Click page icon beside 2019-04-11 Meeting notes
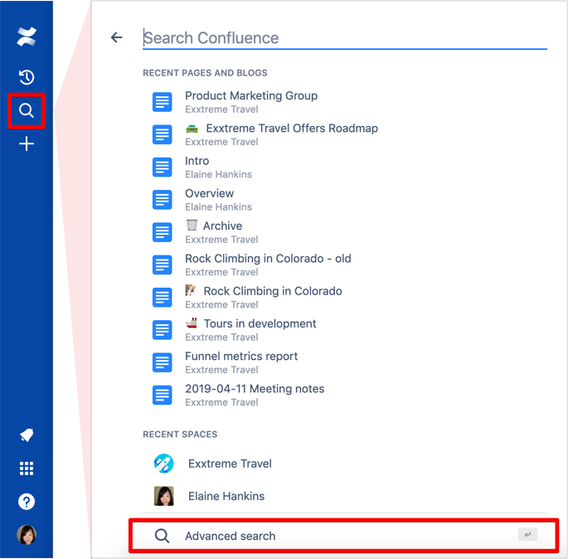Screen dimensions: 568x559 pos(162,395)
